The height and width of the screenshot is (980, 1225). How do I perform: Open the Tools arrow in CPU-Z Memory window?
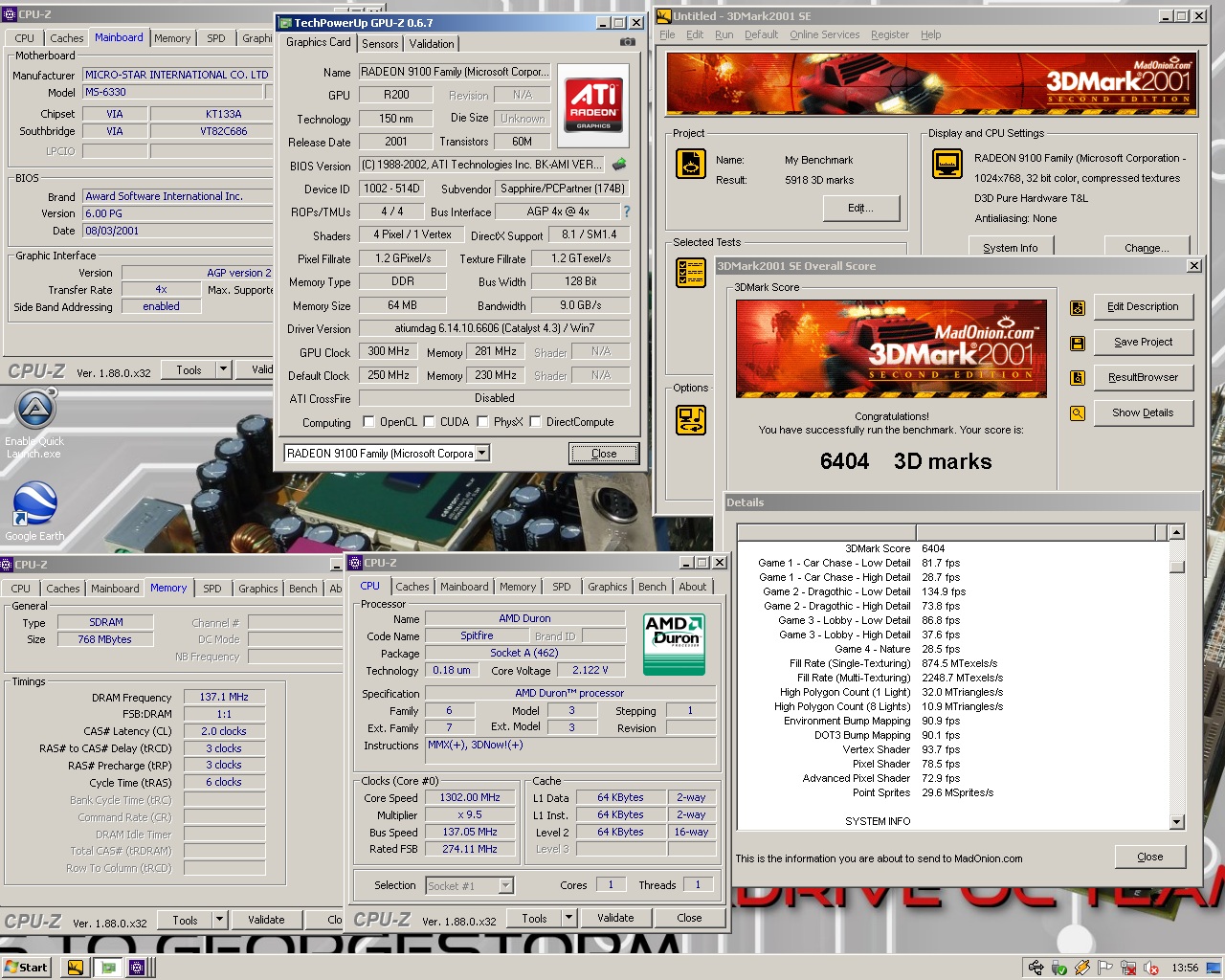coord(219,920)
